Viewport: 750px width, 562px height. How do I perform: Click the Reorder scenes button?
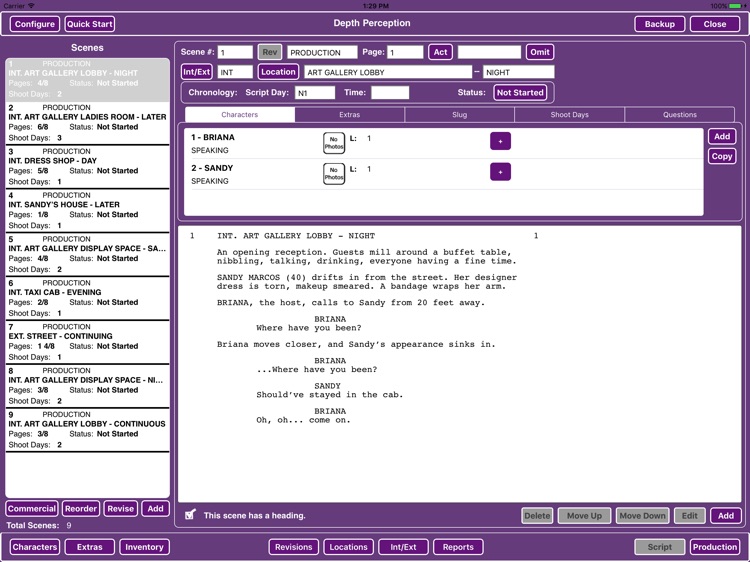coord(81,508)
